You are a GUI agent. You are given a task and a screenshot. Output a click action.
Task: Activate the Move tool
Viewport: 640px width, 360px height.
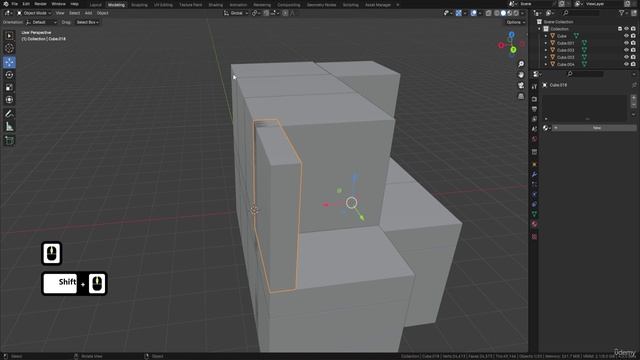pos(9,62)
